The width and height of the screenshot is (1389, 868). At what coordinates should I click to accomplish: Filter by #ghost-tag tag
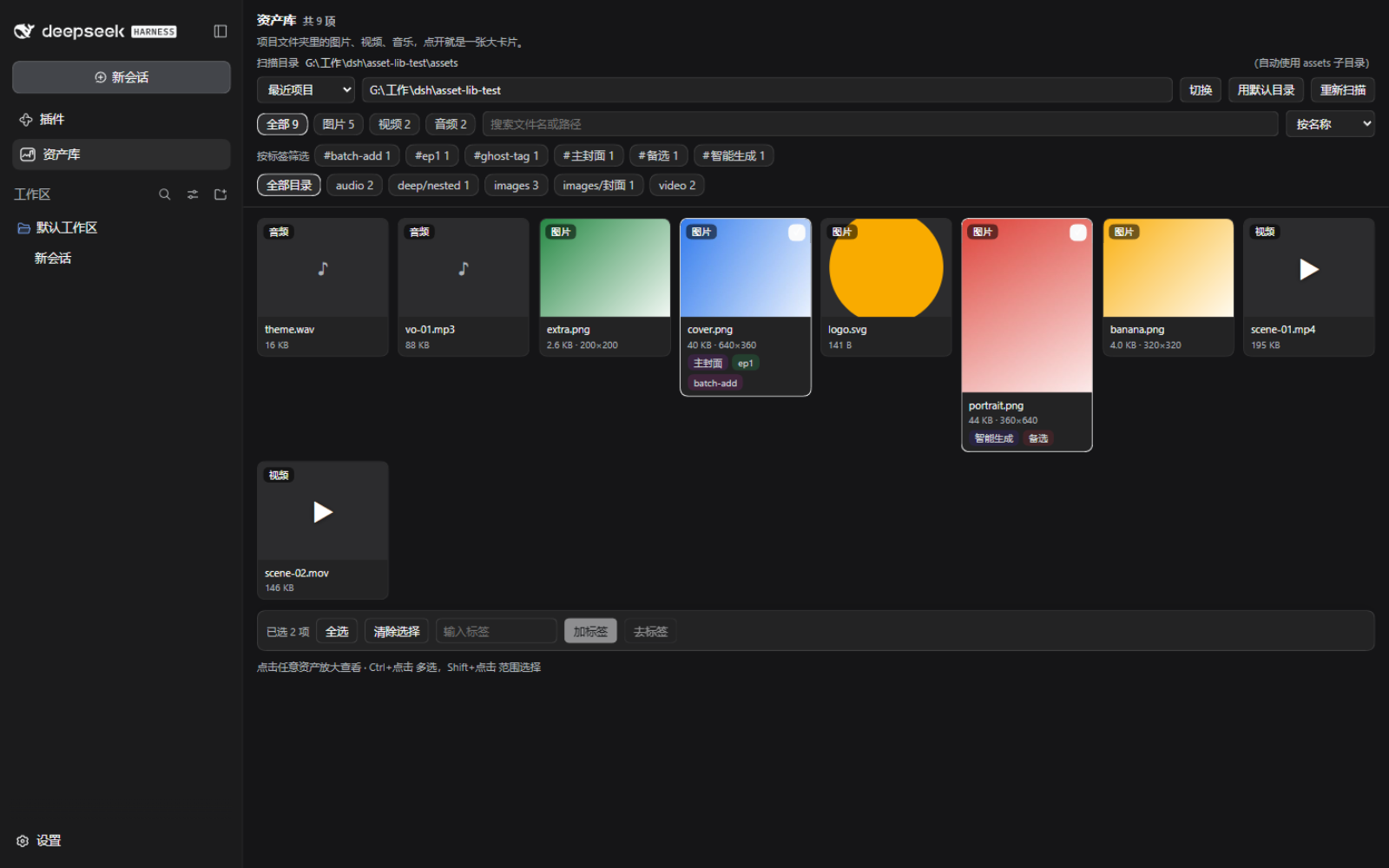(x=506, y=156)
